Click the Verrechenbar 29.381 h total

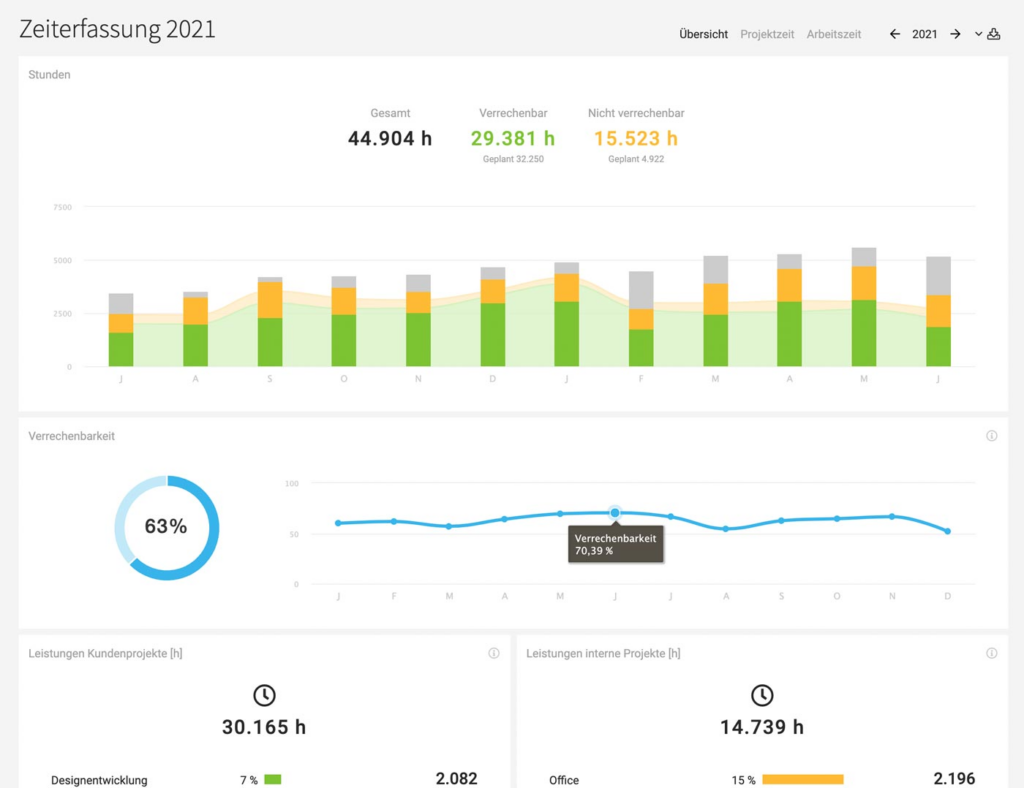pyautogui.click(x=513, y=138)
